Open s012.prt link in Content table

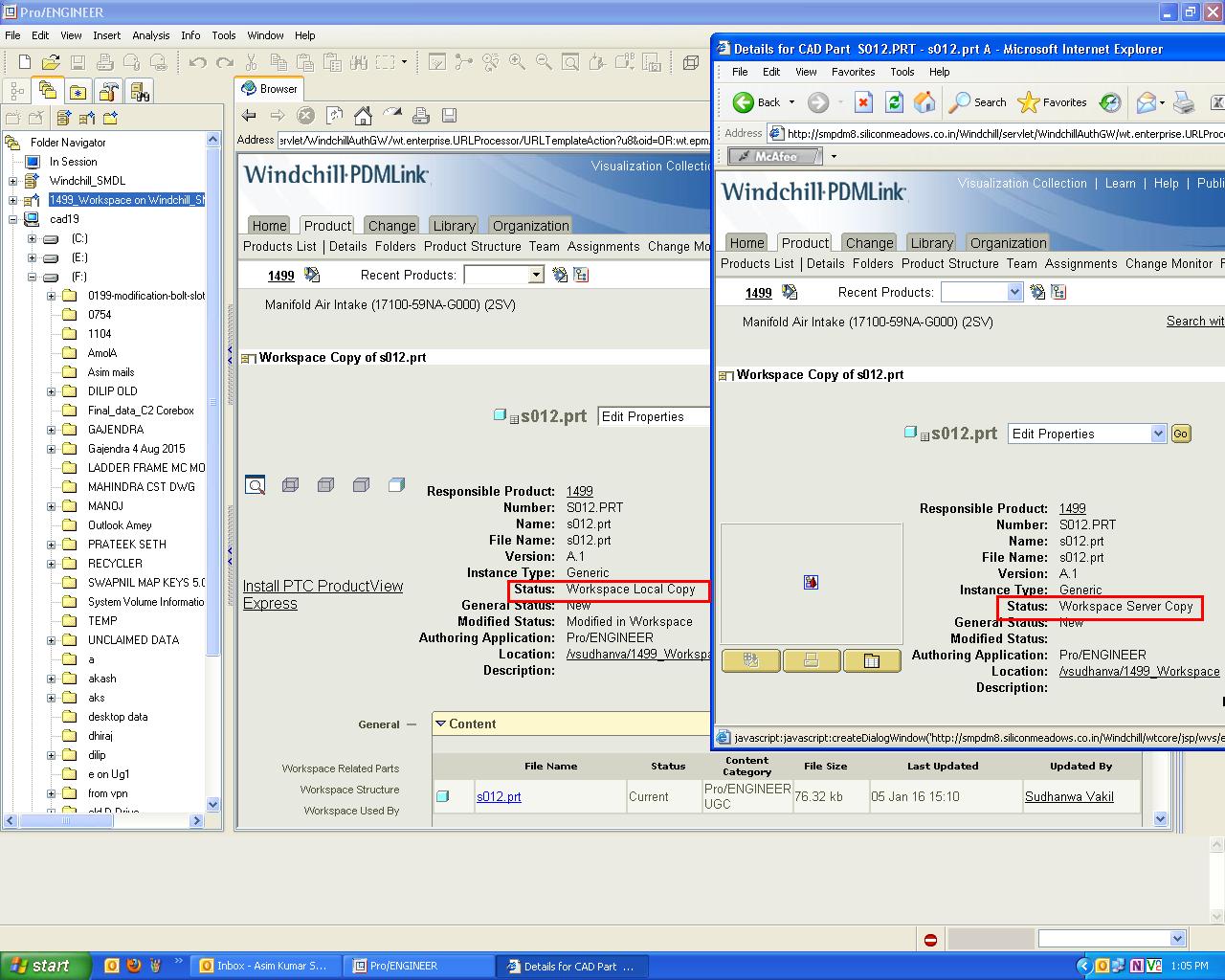coord(499,796)
